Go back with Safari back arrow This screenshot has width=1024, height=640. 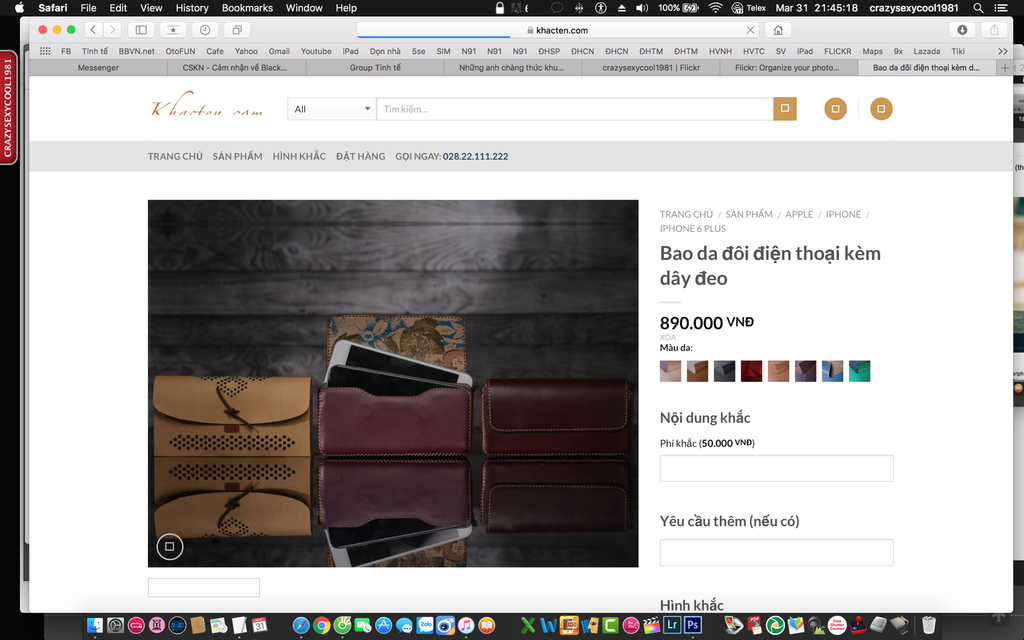tap(93, 29)
